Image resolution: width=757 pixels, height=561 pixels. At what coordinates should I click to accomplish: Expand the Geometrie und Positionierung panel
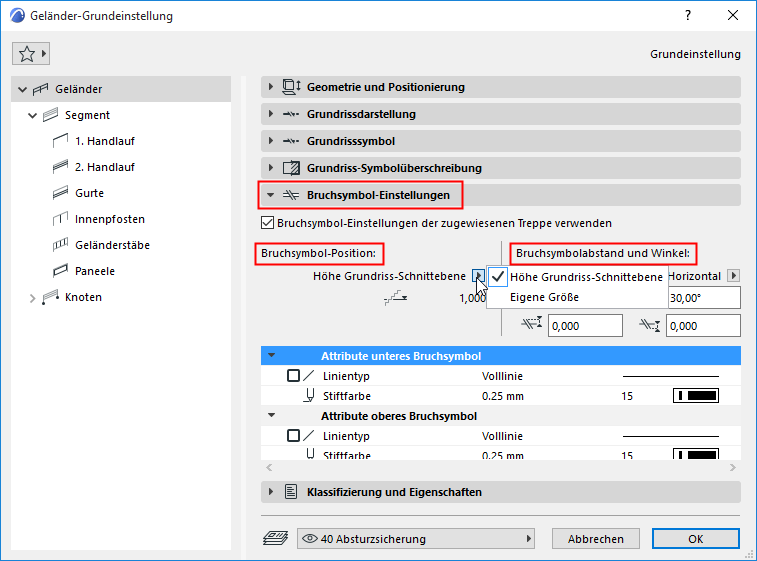(x=271, y=88)
